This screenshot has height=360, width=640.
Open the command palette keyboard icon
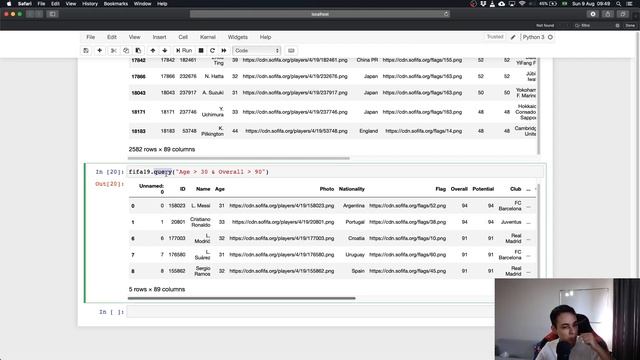[x=291, y=51]
